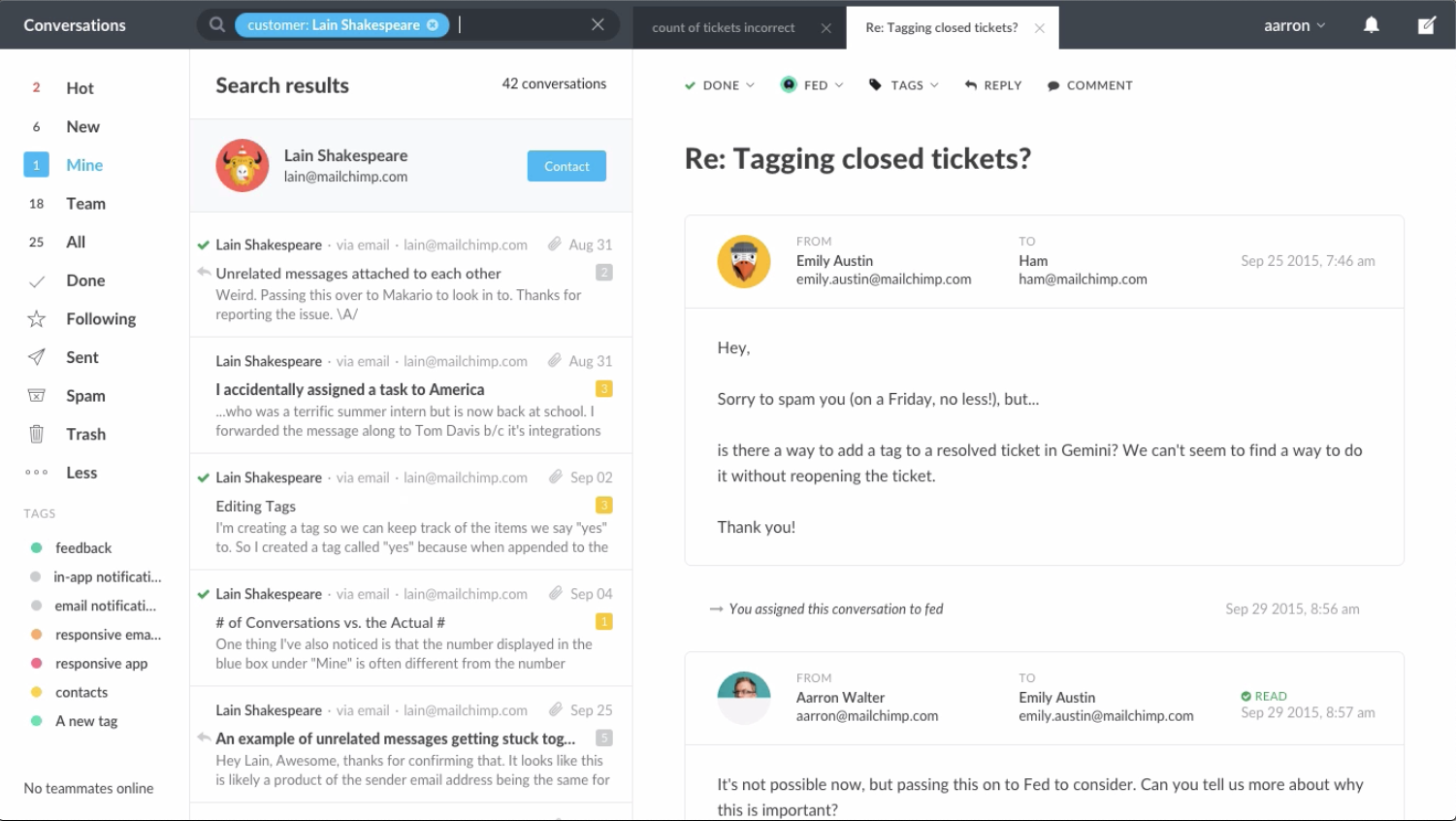The width and height of the screenshot is (1456, 821).
Task: Click the Sent paper plane icon
Action: [37, 357]
